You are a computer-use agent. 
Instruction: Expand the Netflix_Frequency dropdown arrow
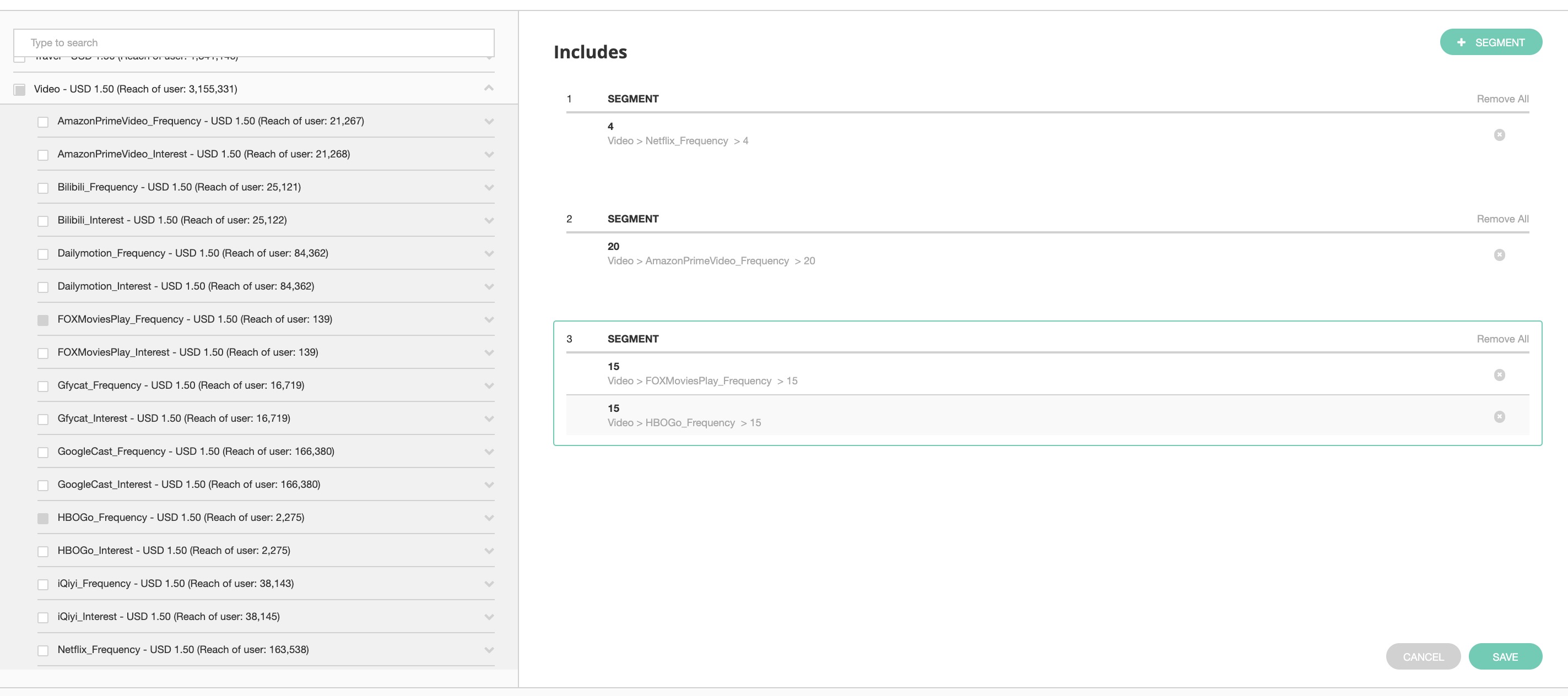coord(489,650)
